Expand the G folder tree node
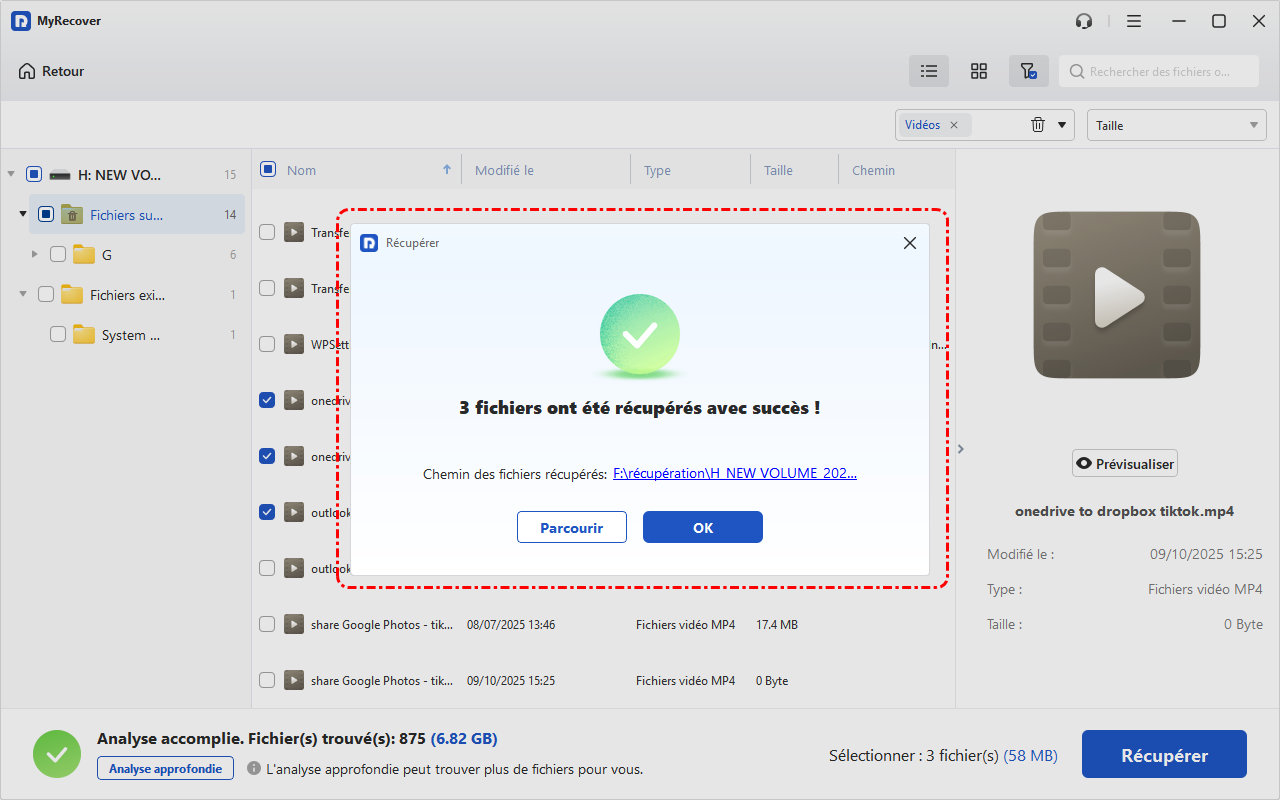This screenshot has height=800, width=1280. tap(35, 255)
